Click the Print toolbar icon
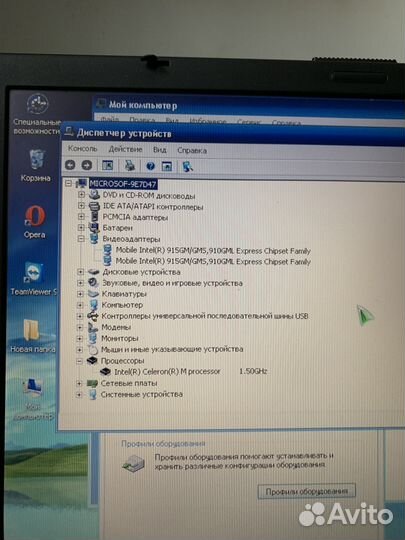This screenshot has width=405, height=540. click(129, 166)
